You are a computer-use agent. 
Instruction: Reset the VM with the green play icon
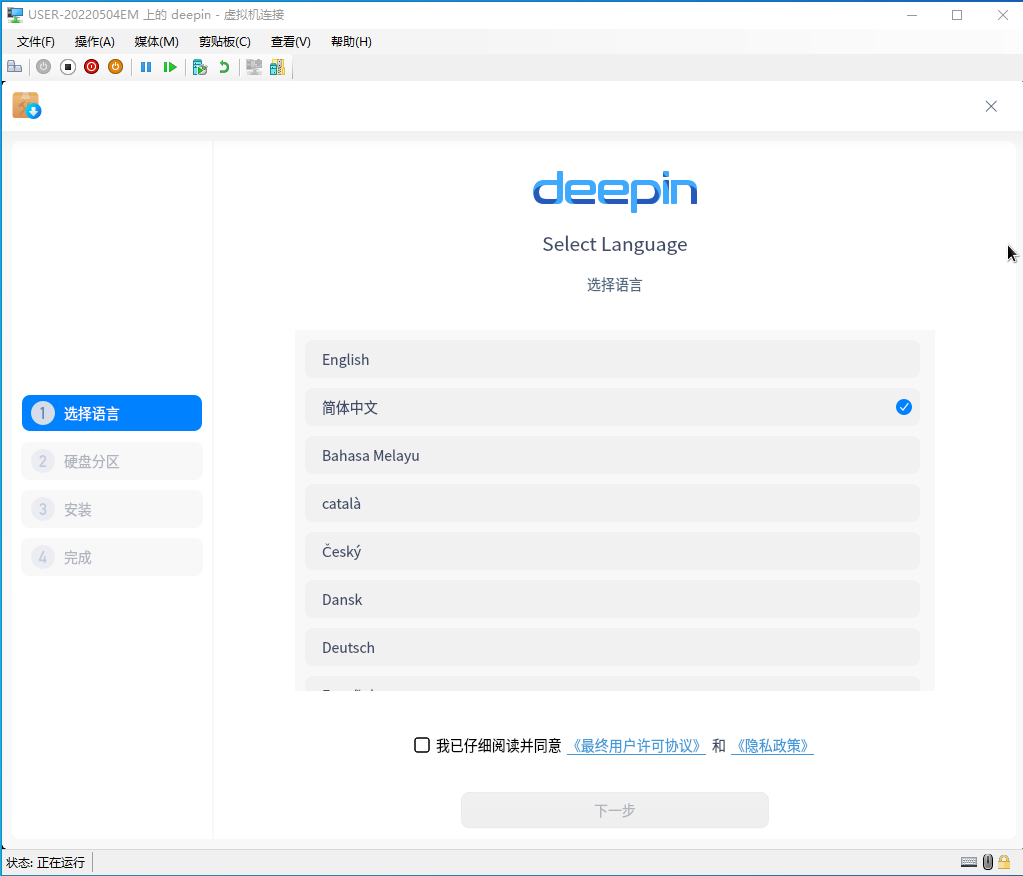click(170, 67)
